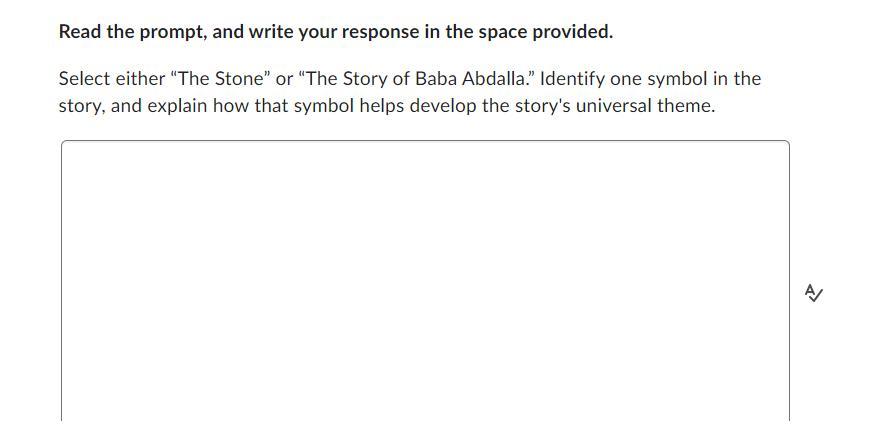Click the spell check icon

click(x=813, y=293)
